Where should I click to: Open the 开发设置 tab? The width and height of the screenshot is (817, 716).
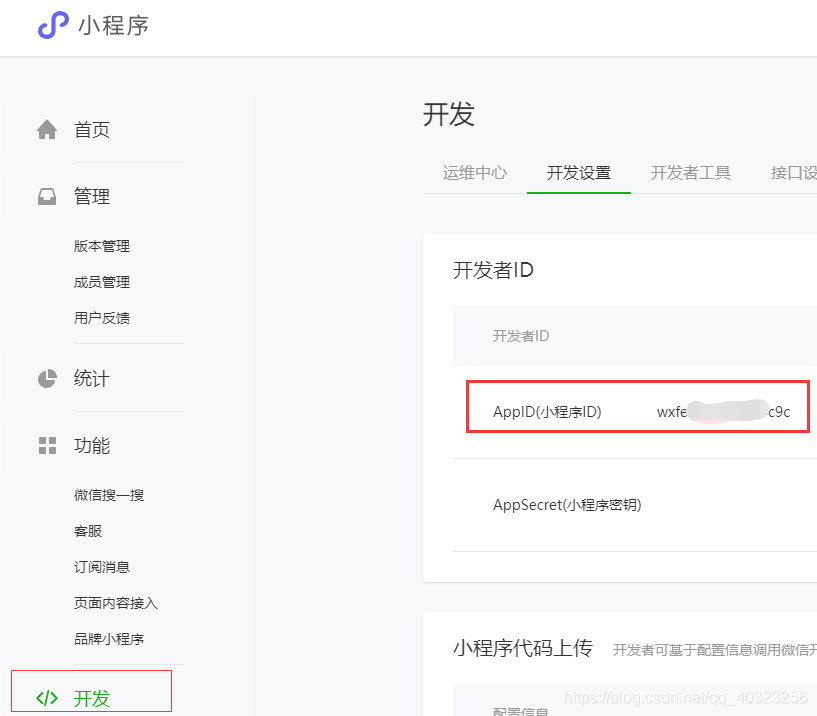pyautogui.click(x=578, y=172)
